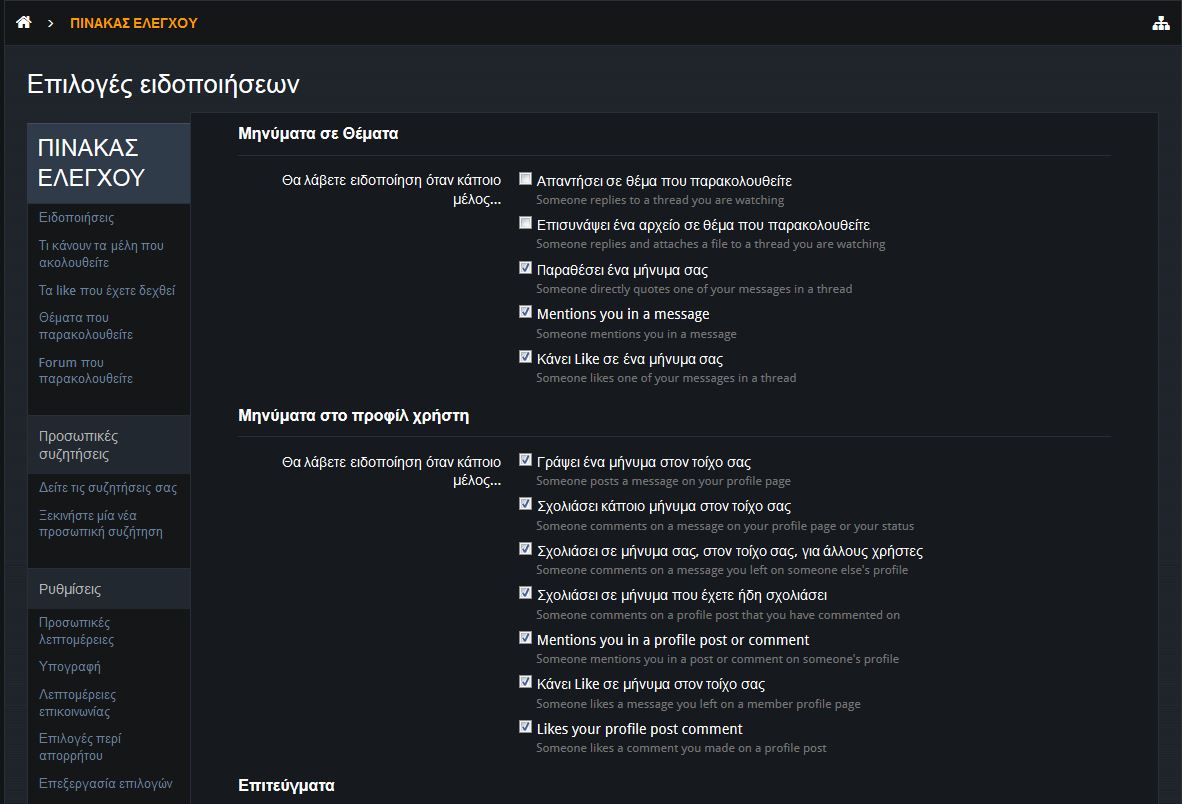
Task: Open Ειδοποιήσεις in sidebar
Action: pos(76,218)
